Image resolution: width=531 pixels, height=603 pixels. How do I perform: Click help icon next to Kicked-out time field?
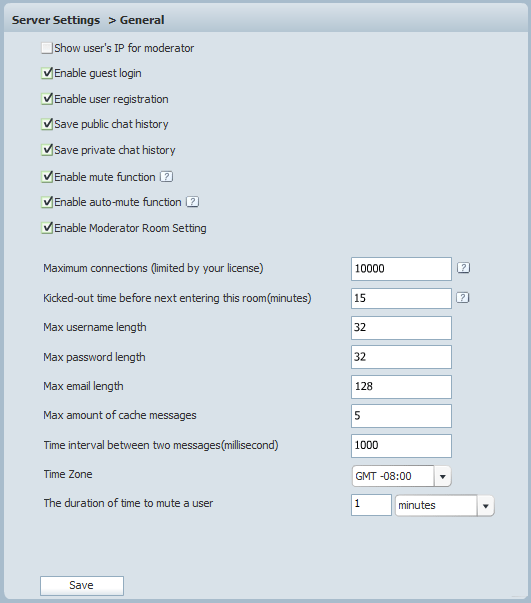pos(463,298)
